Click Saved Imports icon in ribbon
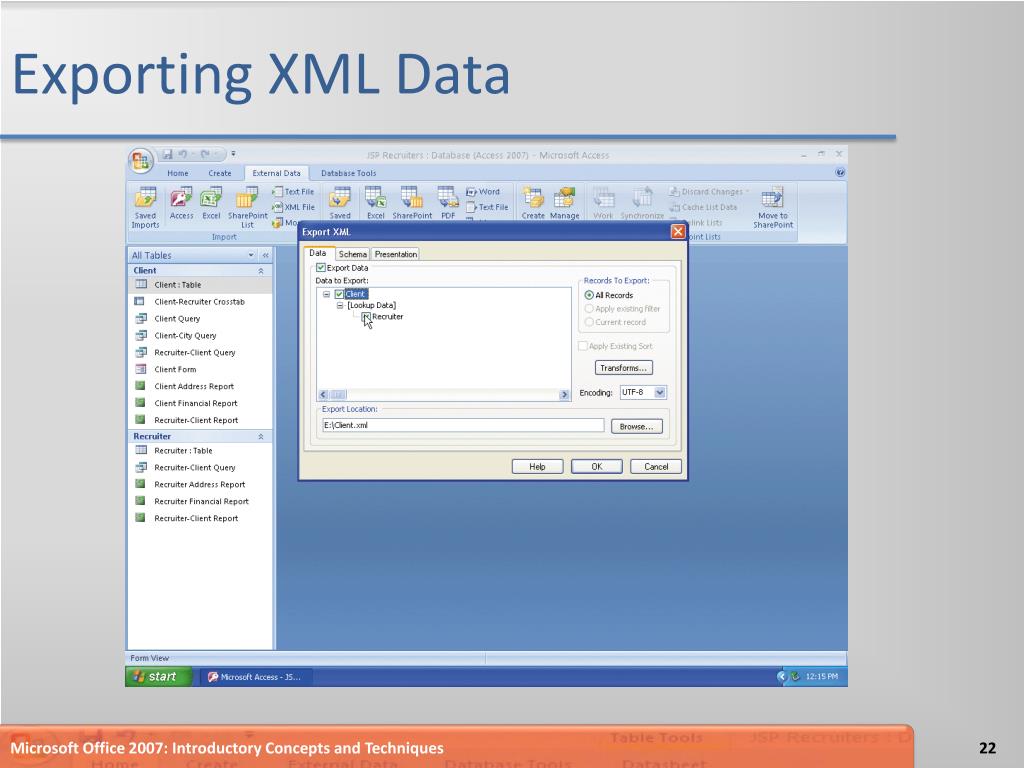 pos(146,208)
